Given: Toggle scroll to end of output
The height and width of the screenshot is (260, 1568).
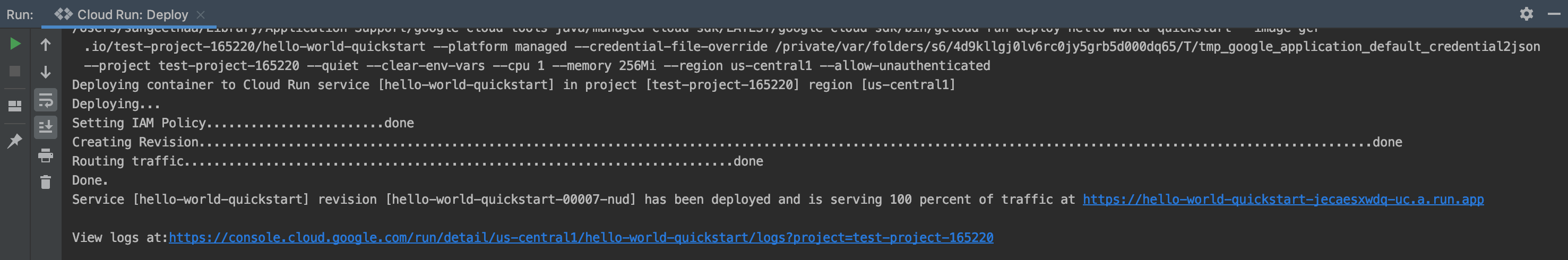Looking at the screenshot, I should coord(46,127).
